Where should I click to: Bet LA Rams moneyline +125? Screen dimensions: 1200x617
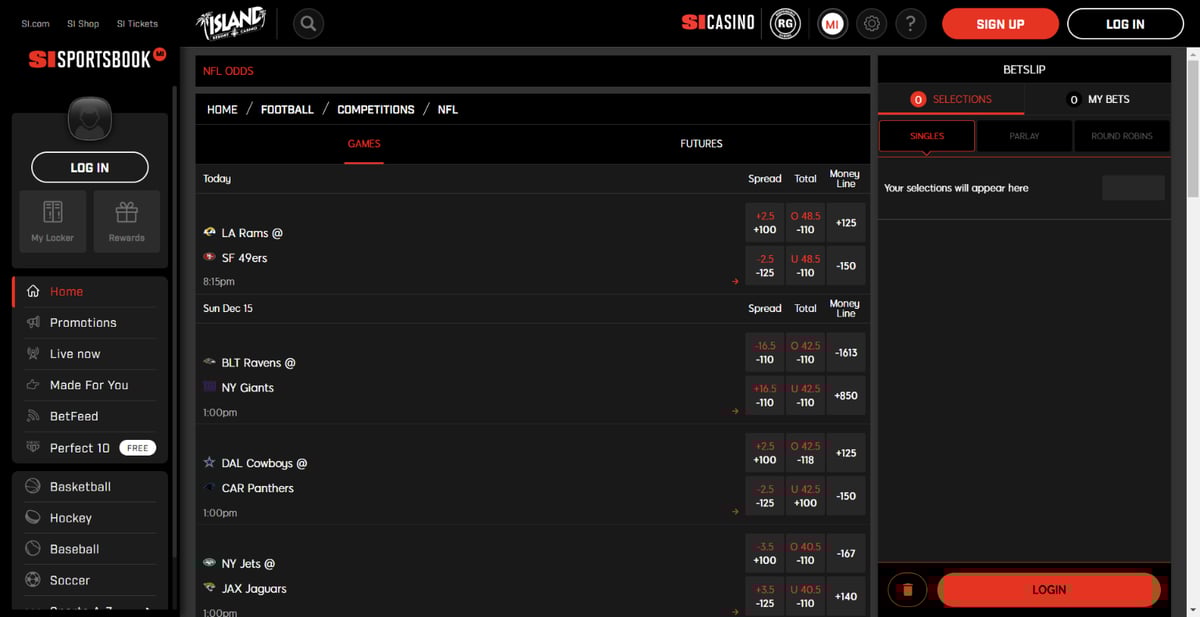(x=846, y=223)
